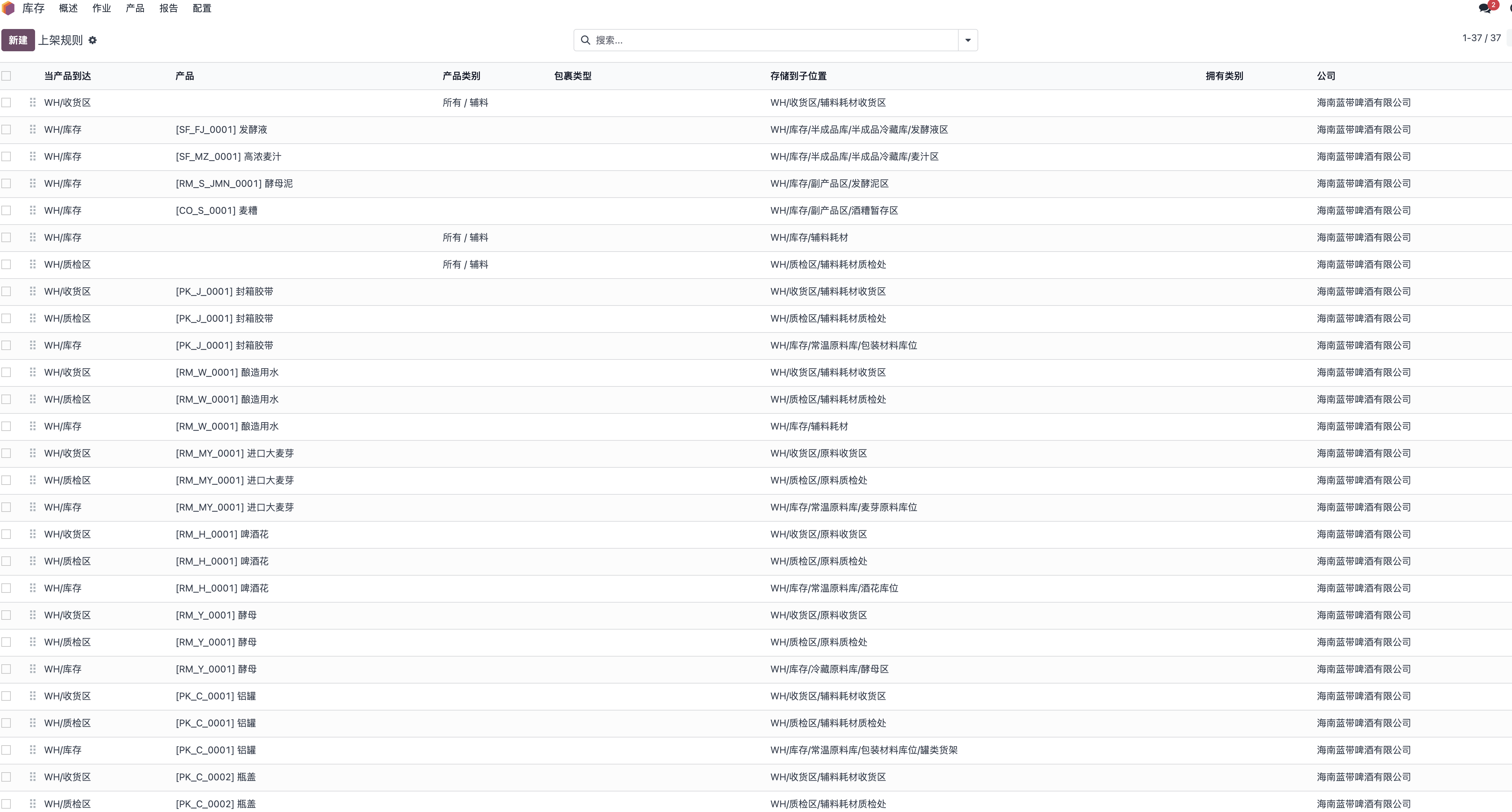Open the 概述 menu
This screenshot has height=812, width=1512.
click(68, 8)
